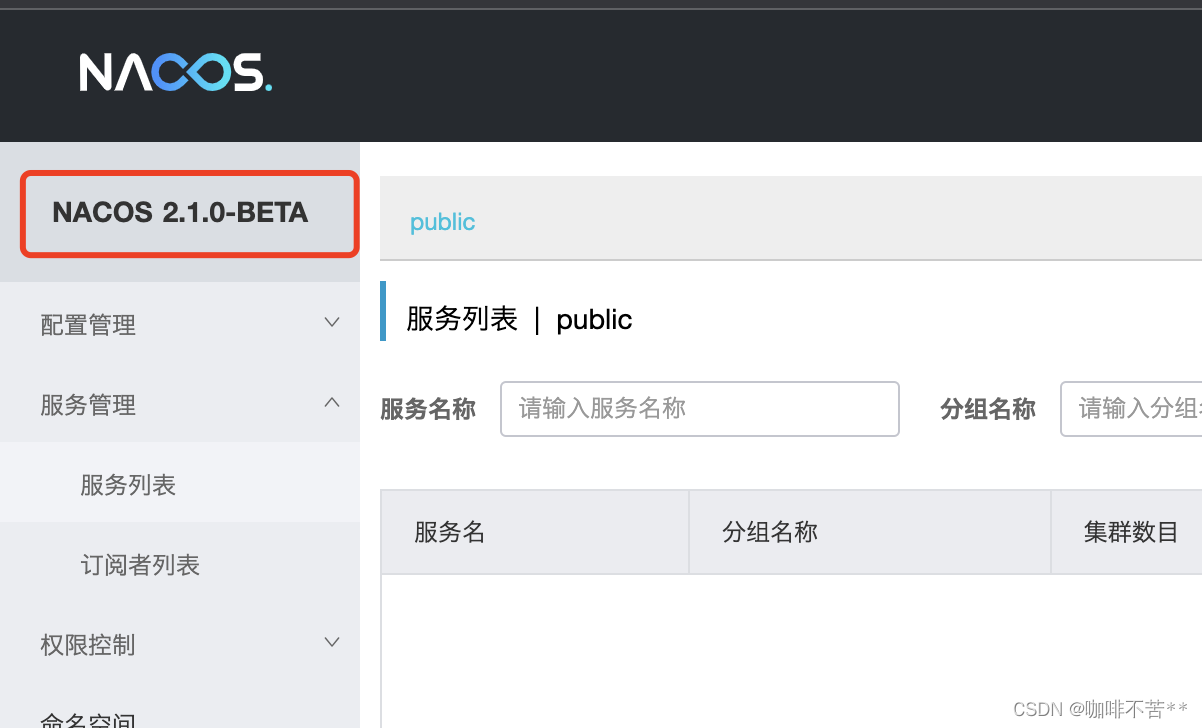Click the 分组名称 search field label
The image size is (1202, 728).
pyautogui.click(x=988, y=409)
